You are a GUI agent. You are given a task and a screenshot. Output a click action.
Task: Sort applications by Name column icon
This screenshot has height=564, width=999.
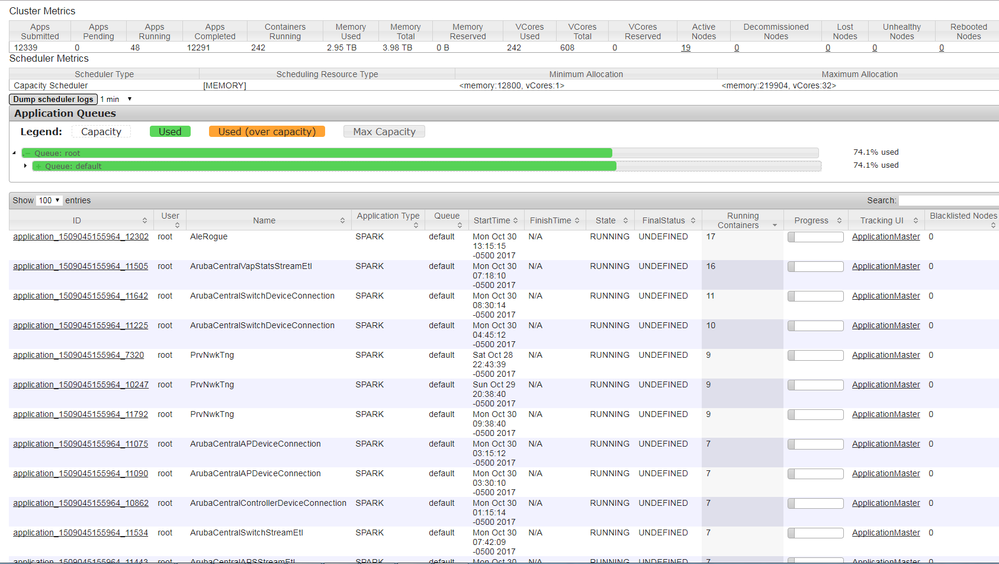click(x=343, y=221)
